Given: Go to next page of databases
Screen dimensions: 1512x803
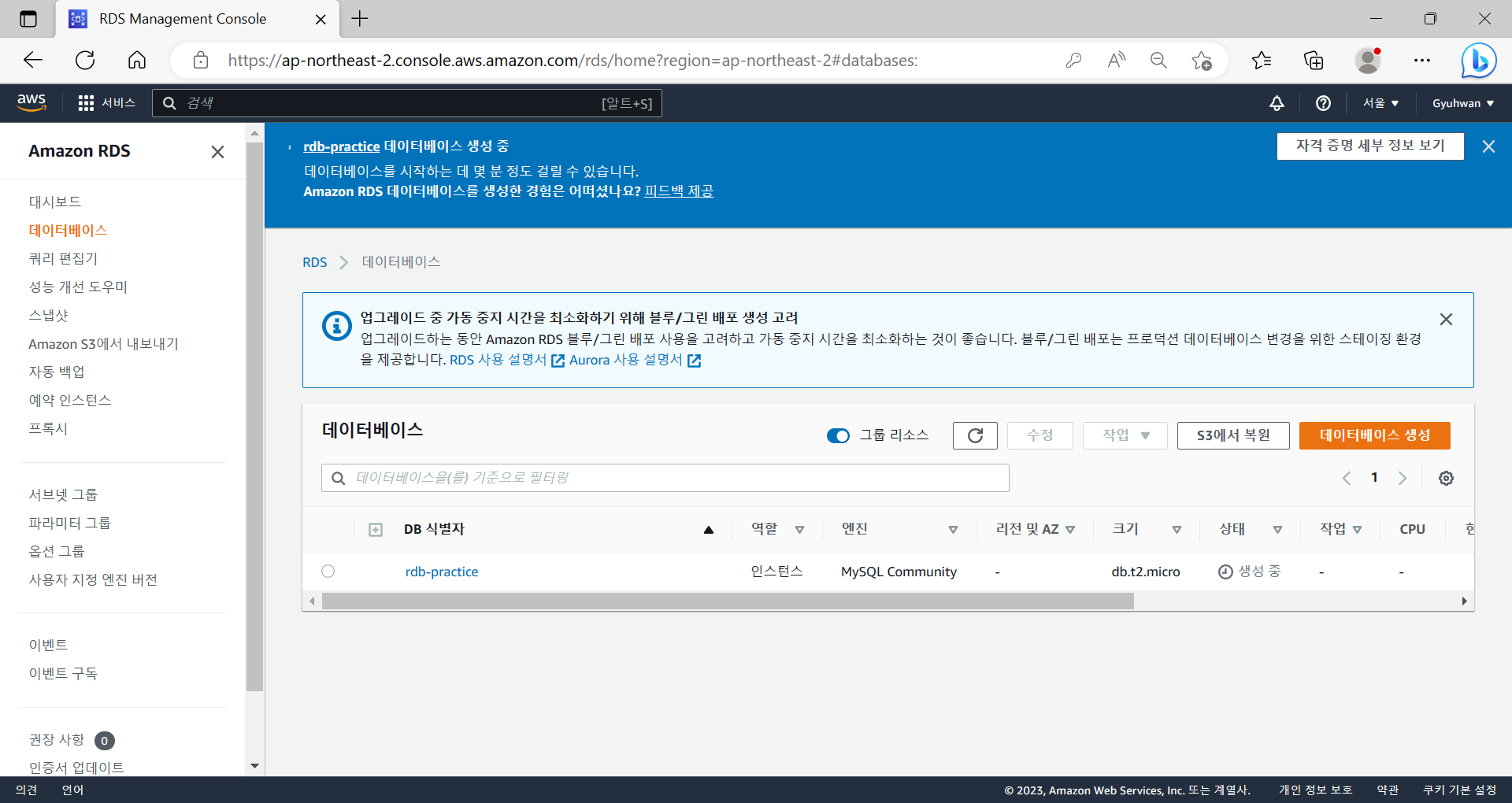Looking at the screenshot, I should (x=1403, y=478).
